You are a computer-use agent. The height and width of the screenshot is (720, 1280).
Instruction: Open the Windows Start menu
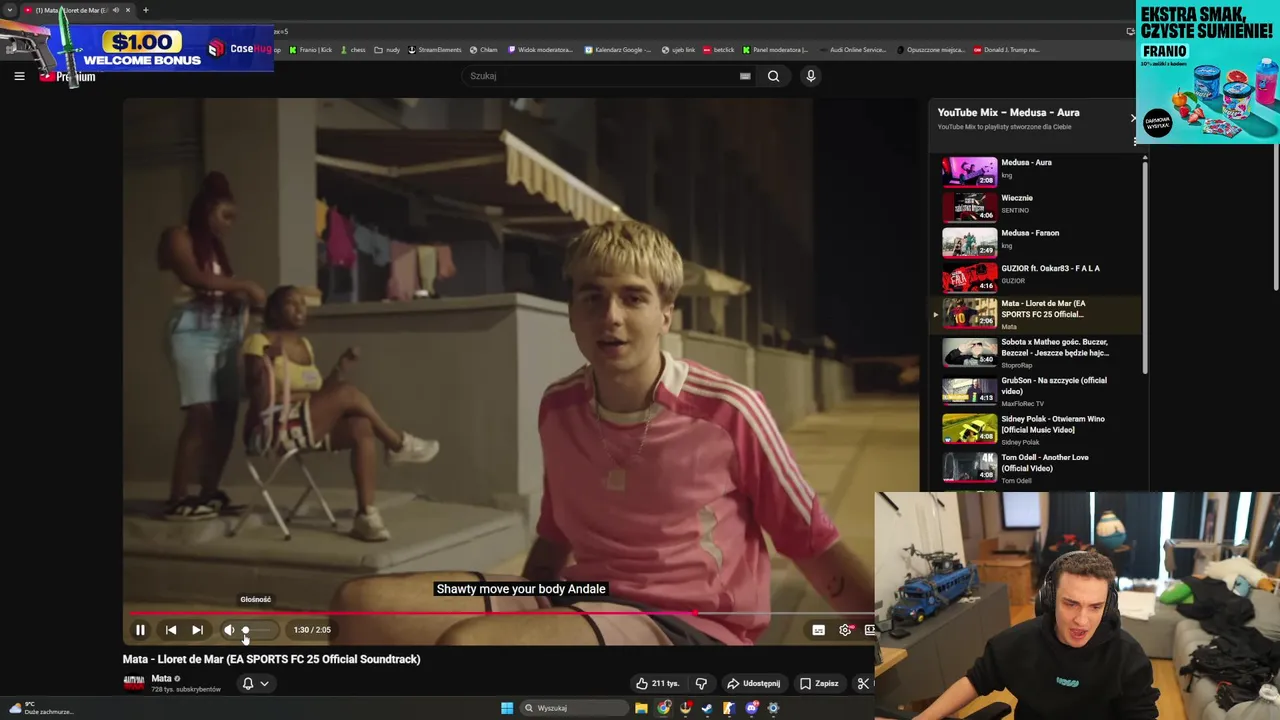(507, 708)
